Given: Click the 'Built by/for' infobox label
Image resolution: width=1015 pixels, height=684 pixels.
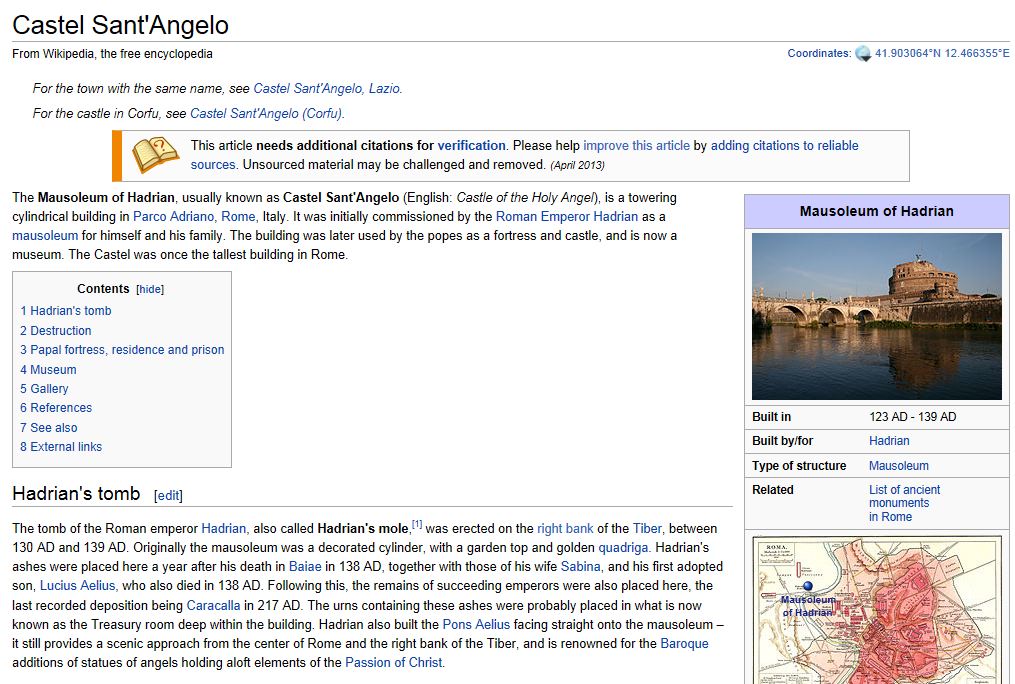Looking at the screenshot, I should (783, 441).
